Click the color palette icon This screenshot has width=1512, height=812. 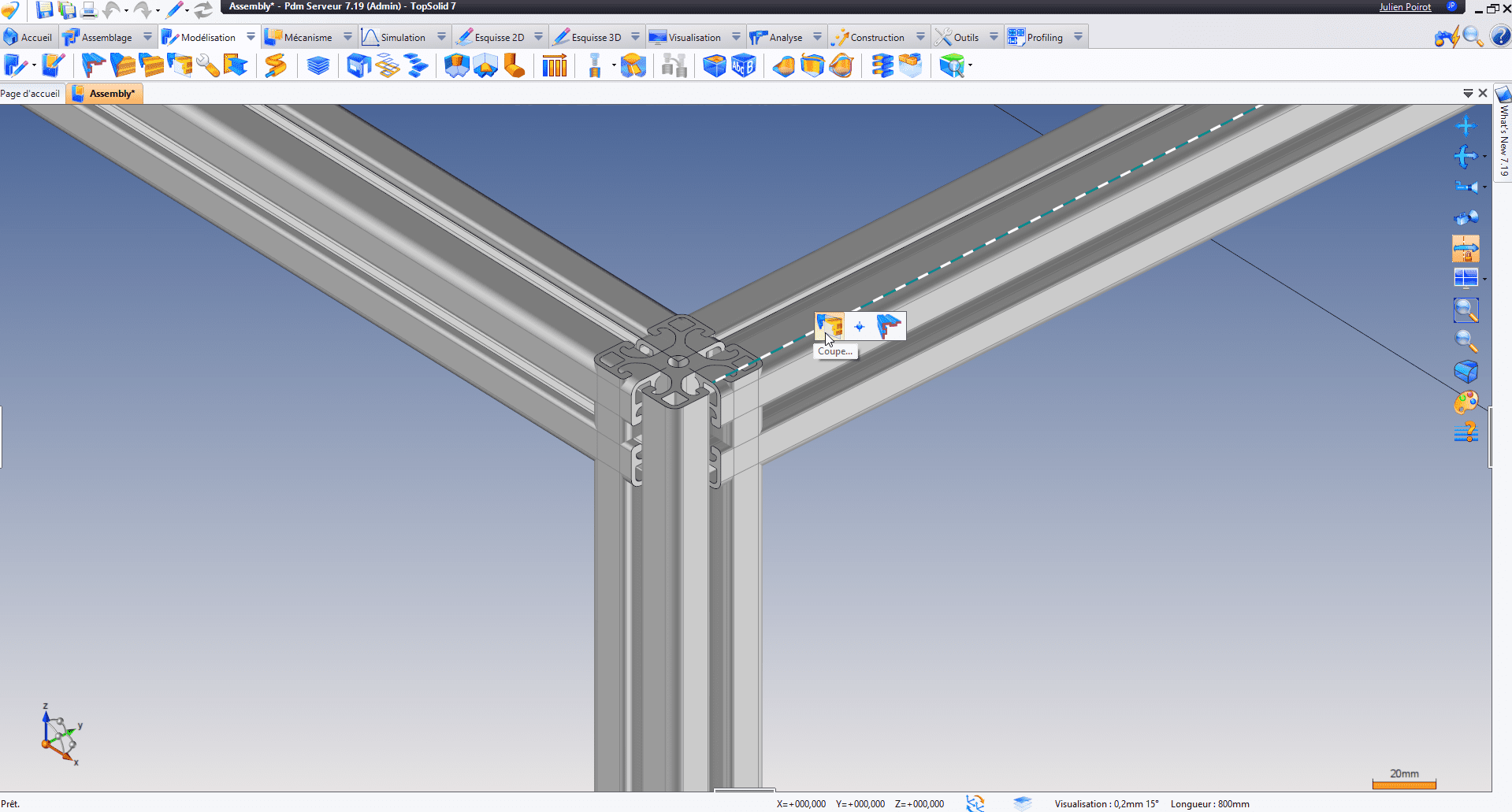(x=1466, y=402)
